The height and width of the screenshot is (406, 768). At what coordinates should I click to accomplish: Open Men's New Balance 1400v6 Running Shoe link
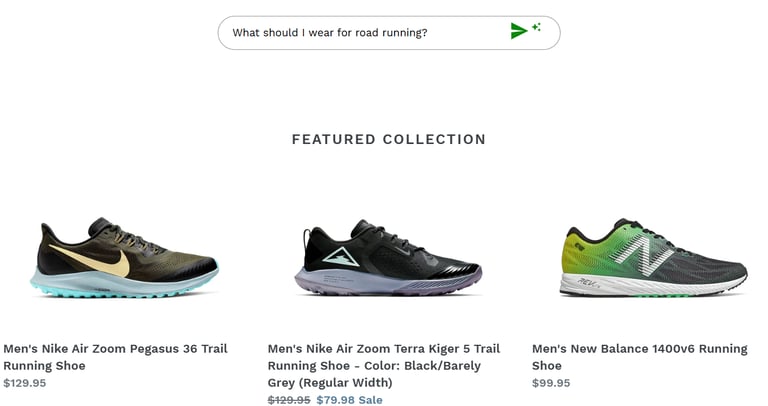click(x=639, y=357)
